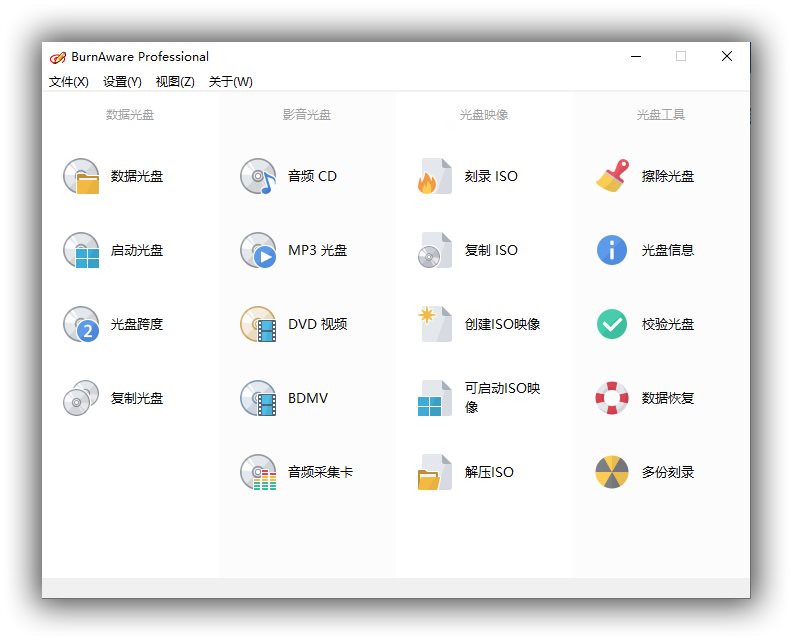Open the 视图(Z) menu
Screen dimensions: 793x641
(175, 82)
